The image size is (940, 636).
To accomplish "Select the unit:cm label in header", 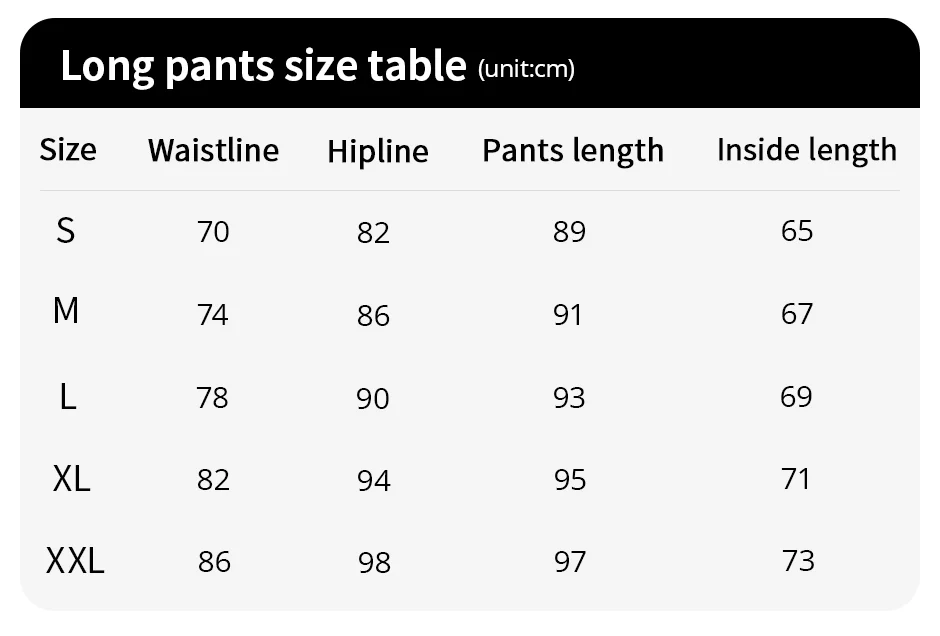I will coord(526,69).
